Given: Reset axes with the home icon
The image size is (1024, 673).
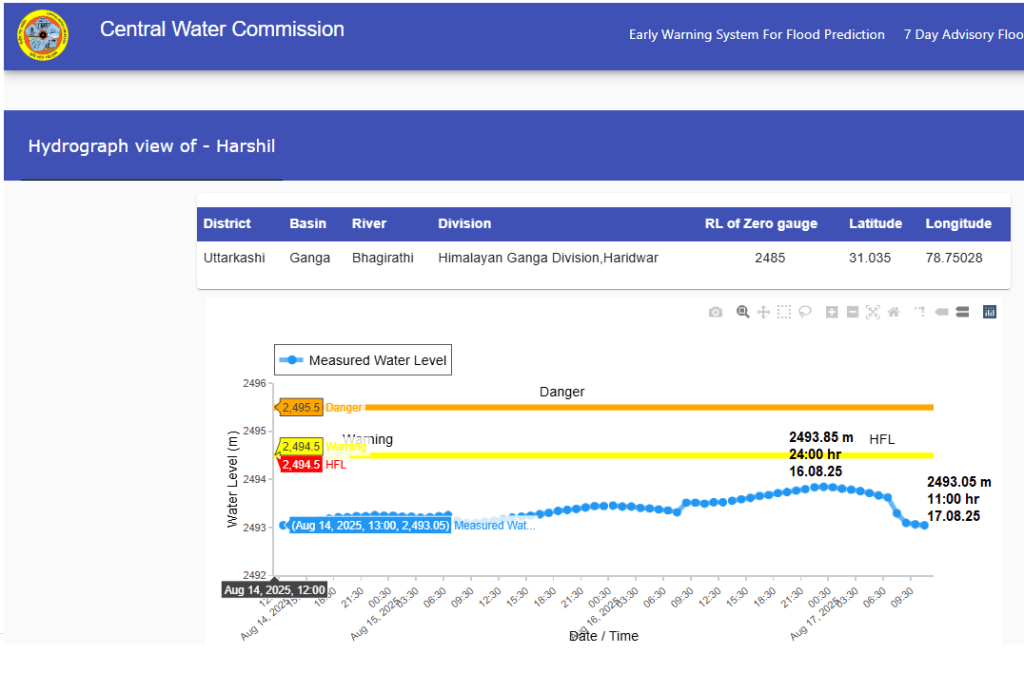Looking at the screenshot, I should (x=893, y=313).
